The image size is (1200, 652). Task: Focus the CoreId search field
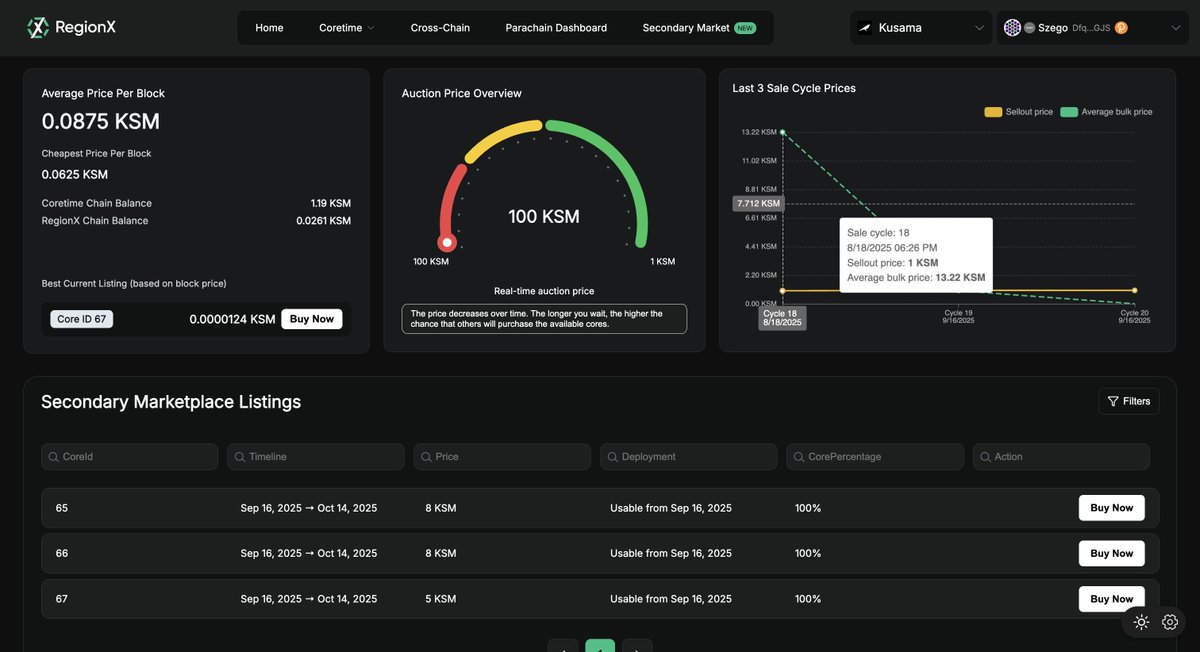pyautogui.click(x=130, y=457)
